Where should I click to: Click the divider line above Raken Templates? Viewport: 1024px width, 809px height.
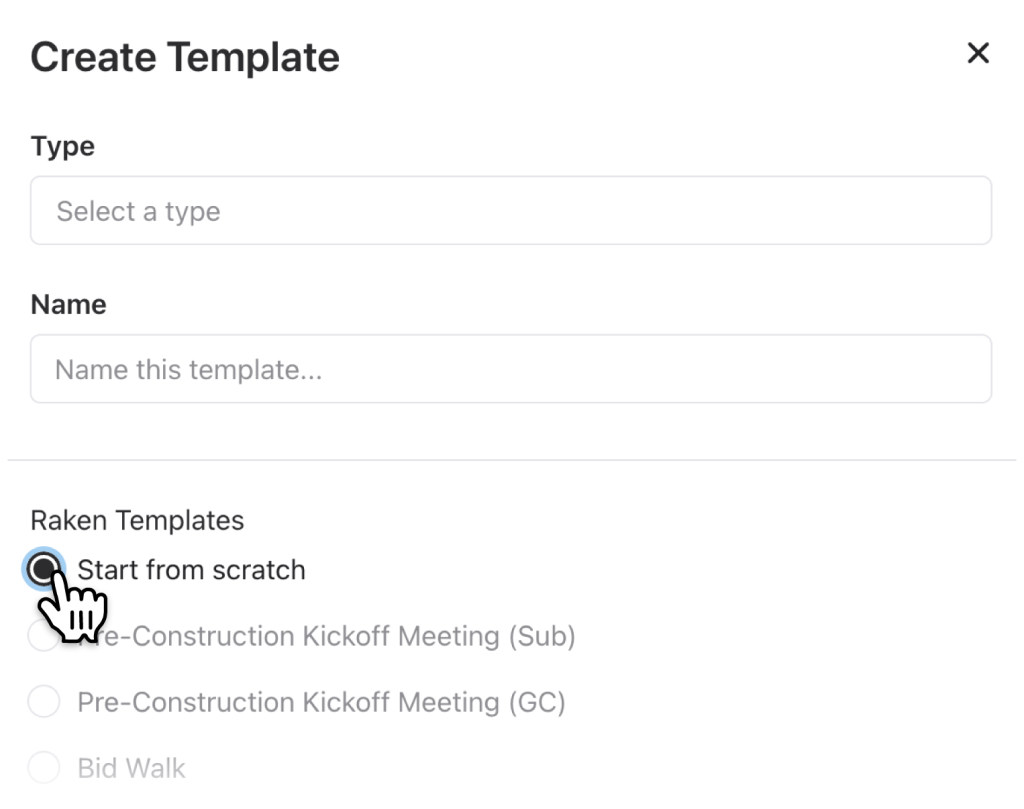[510, 460]
